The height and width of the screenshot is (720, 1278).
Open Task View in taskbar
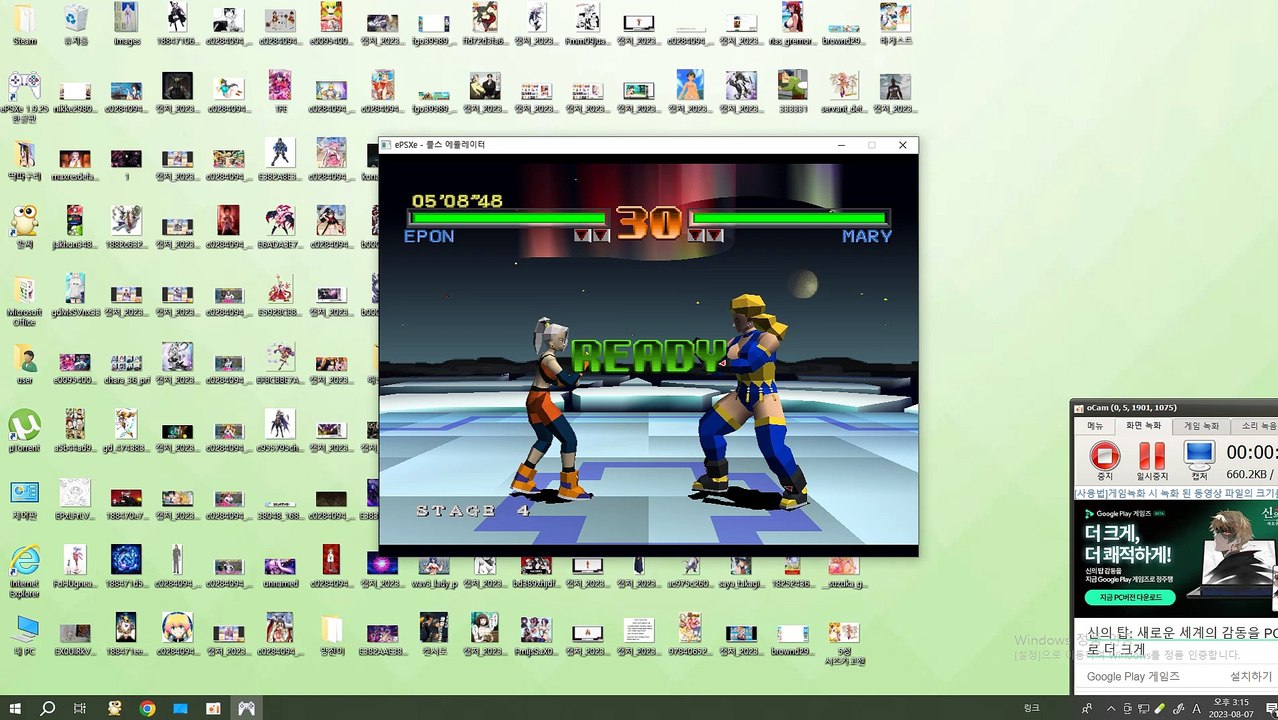tap(80, 708)
